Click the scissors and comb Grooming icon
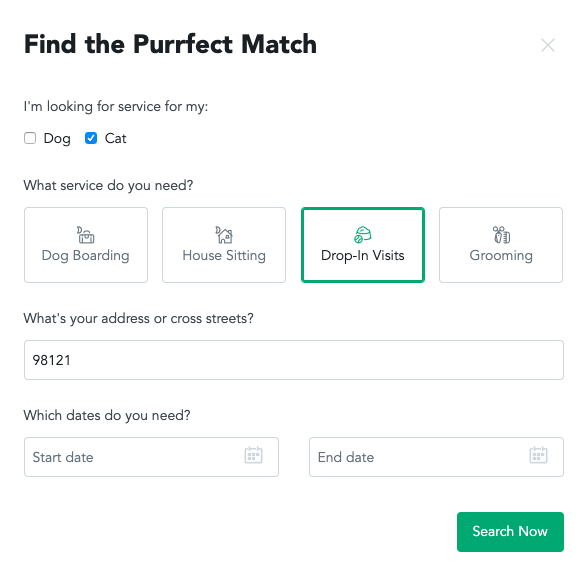The image size is (588, 574). pyautogui.click(x=501, y=235)
